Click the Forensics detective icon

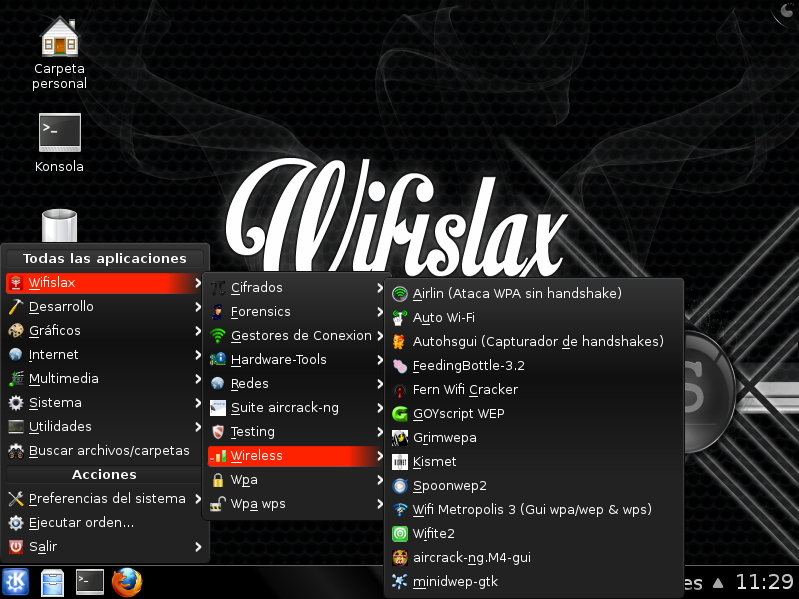(x=218, y=312)
